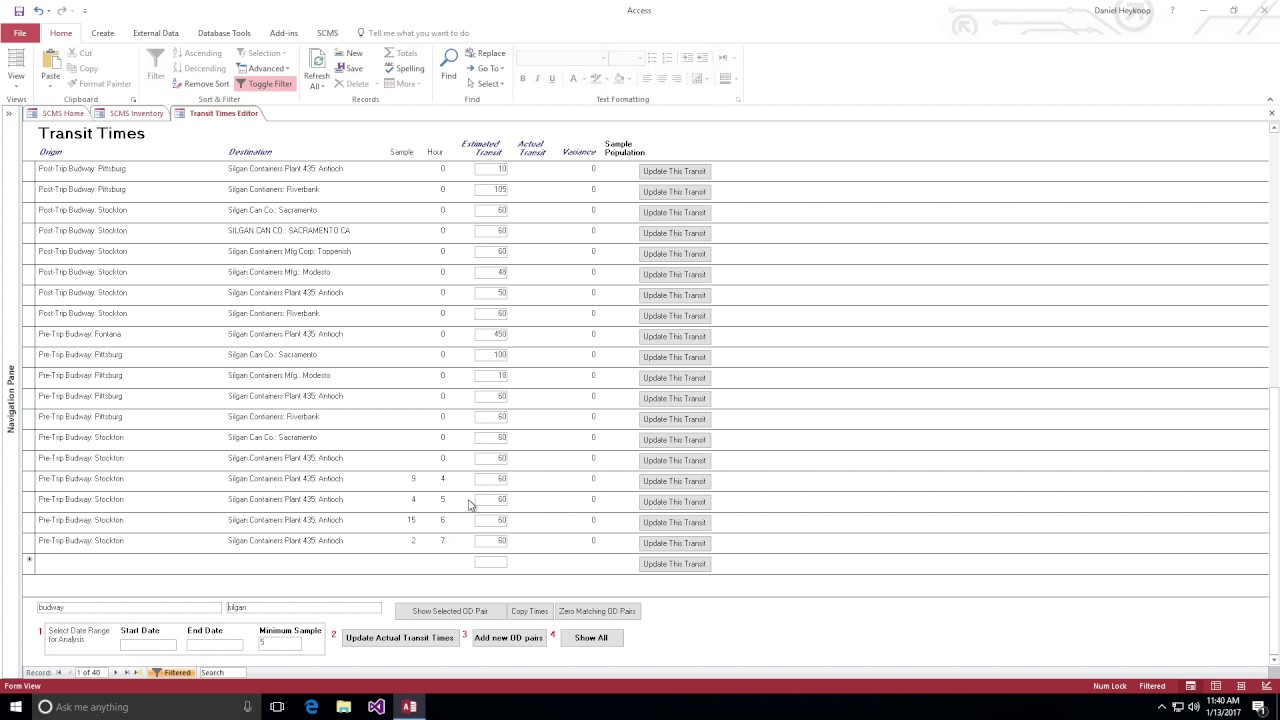Click the Show All button
Image resolution: width=1280 pixels, height=720 pixels.
click(x=591, y=638)
